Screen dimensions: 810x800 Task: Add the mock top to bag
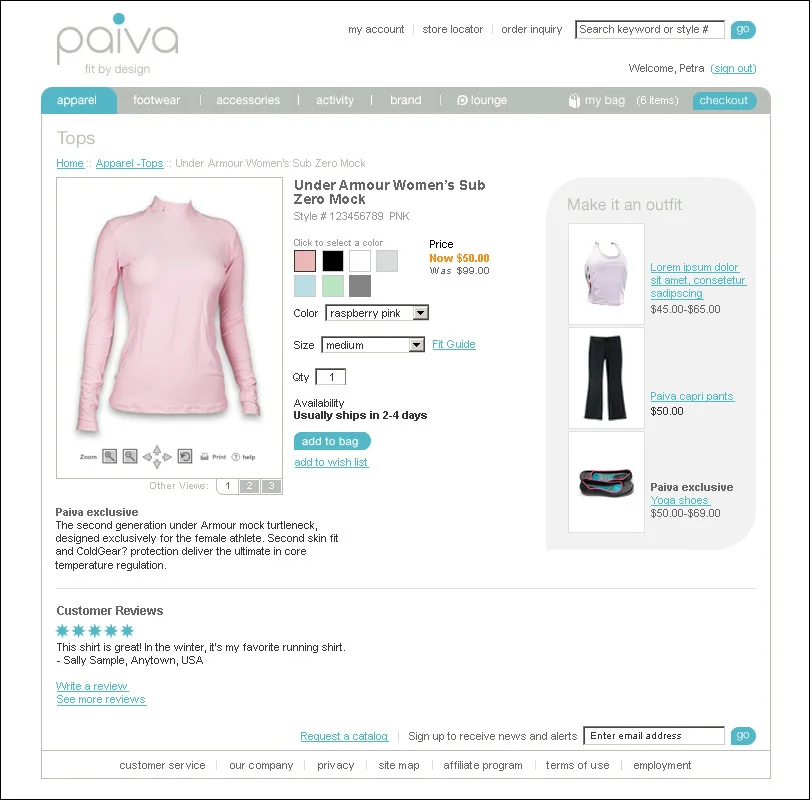click(332, 441)
